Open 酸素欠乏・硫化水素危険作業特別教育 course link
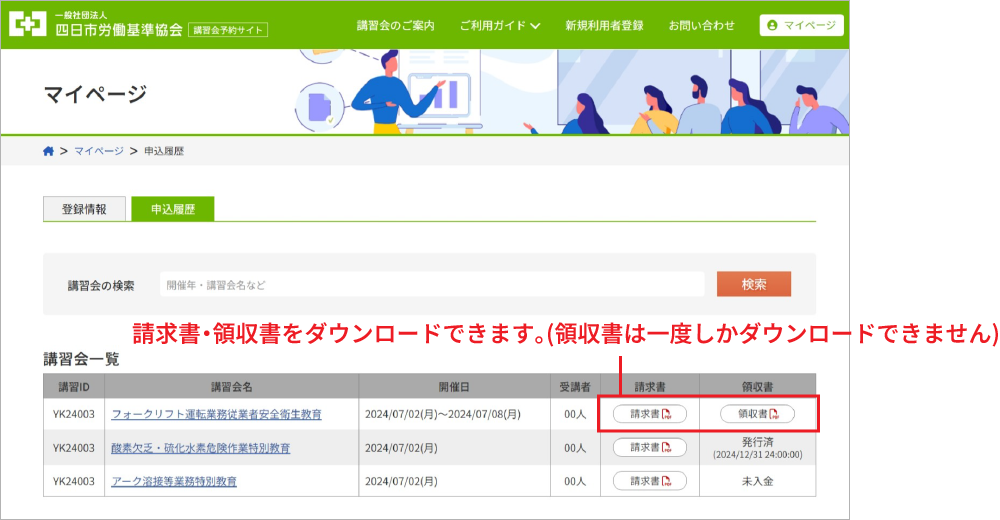Image resolution: width=1000 pixels, height=520 pixels. 200,448
